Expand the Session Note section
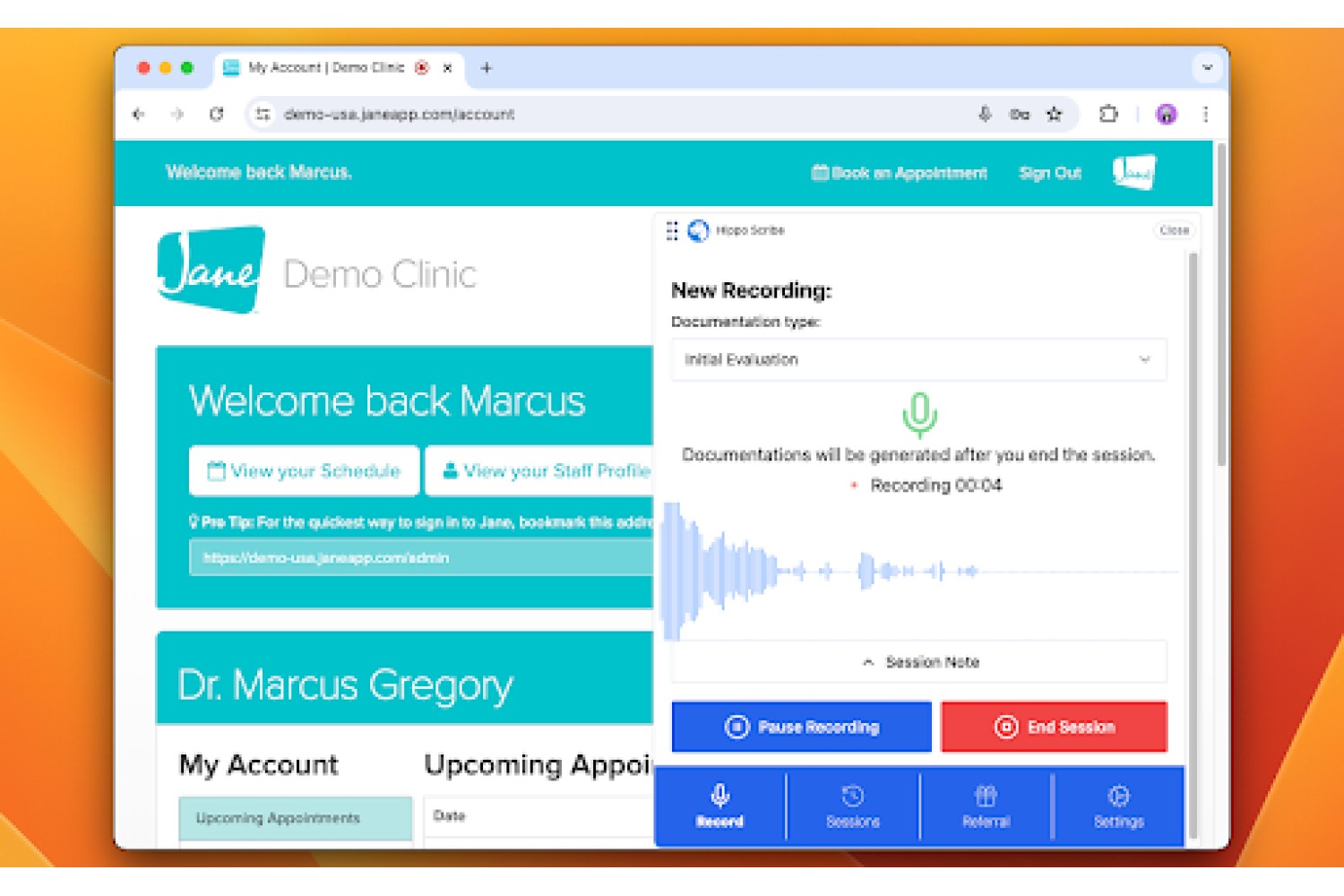 [x=919, y=662]
